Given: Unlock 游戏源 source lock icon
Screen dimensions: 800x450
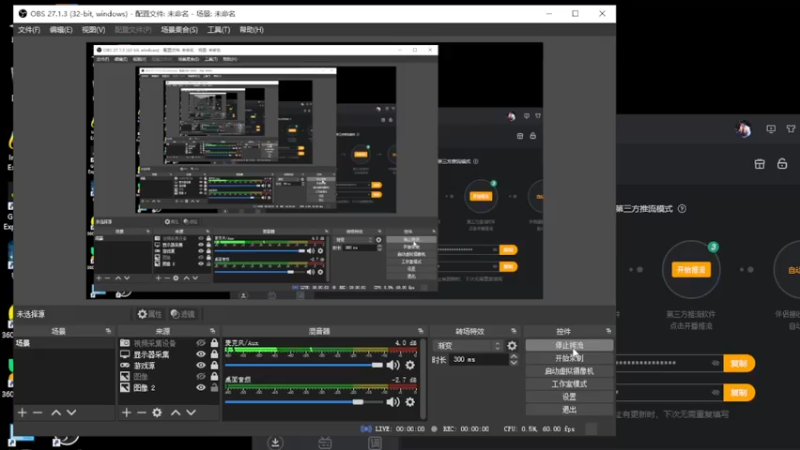Looking at the screenshot, I should (x=214, y=365).
